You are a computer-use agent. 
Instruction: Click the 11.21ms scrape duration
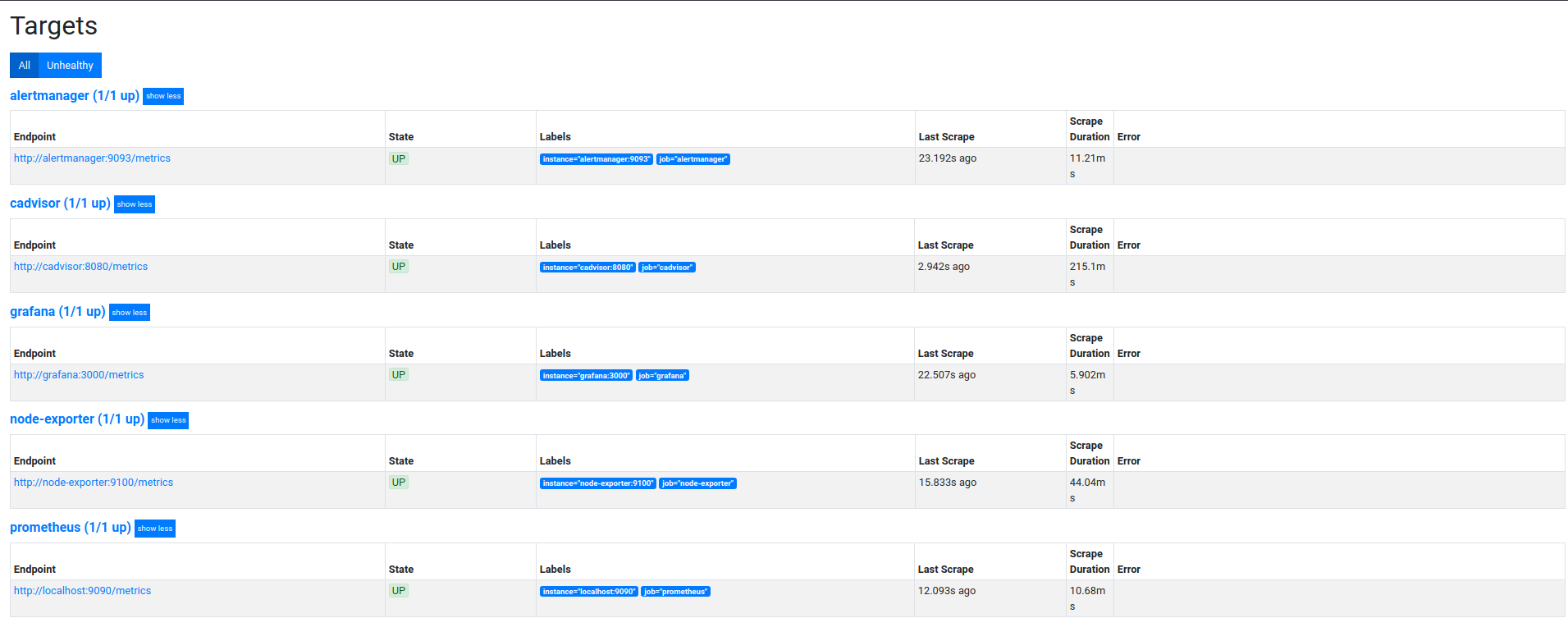coord(1088,166)
